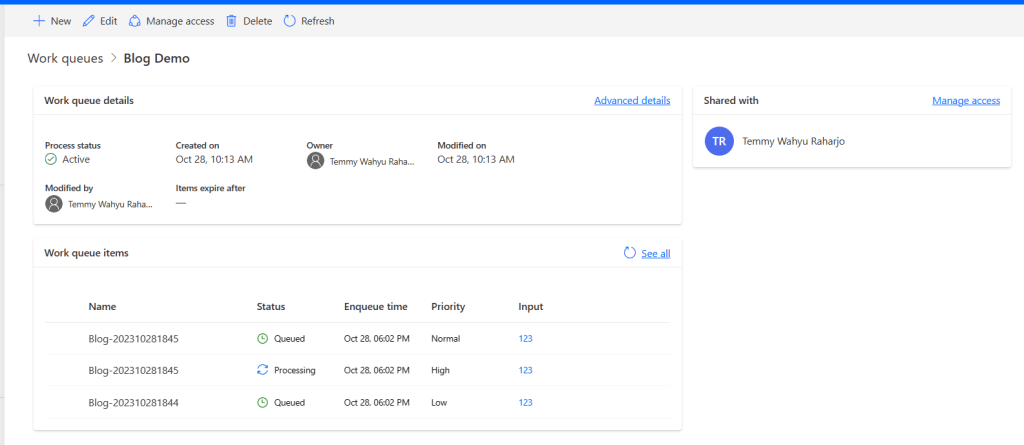Screen dimensions: 1024x445
Task: Click the New plus icon
Action: pyautogui.click(x=39, y=21)
